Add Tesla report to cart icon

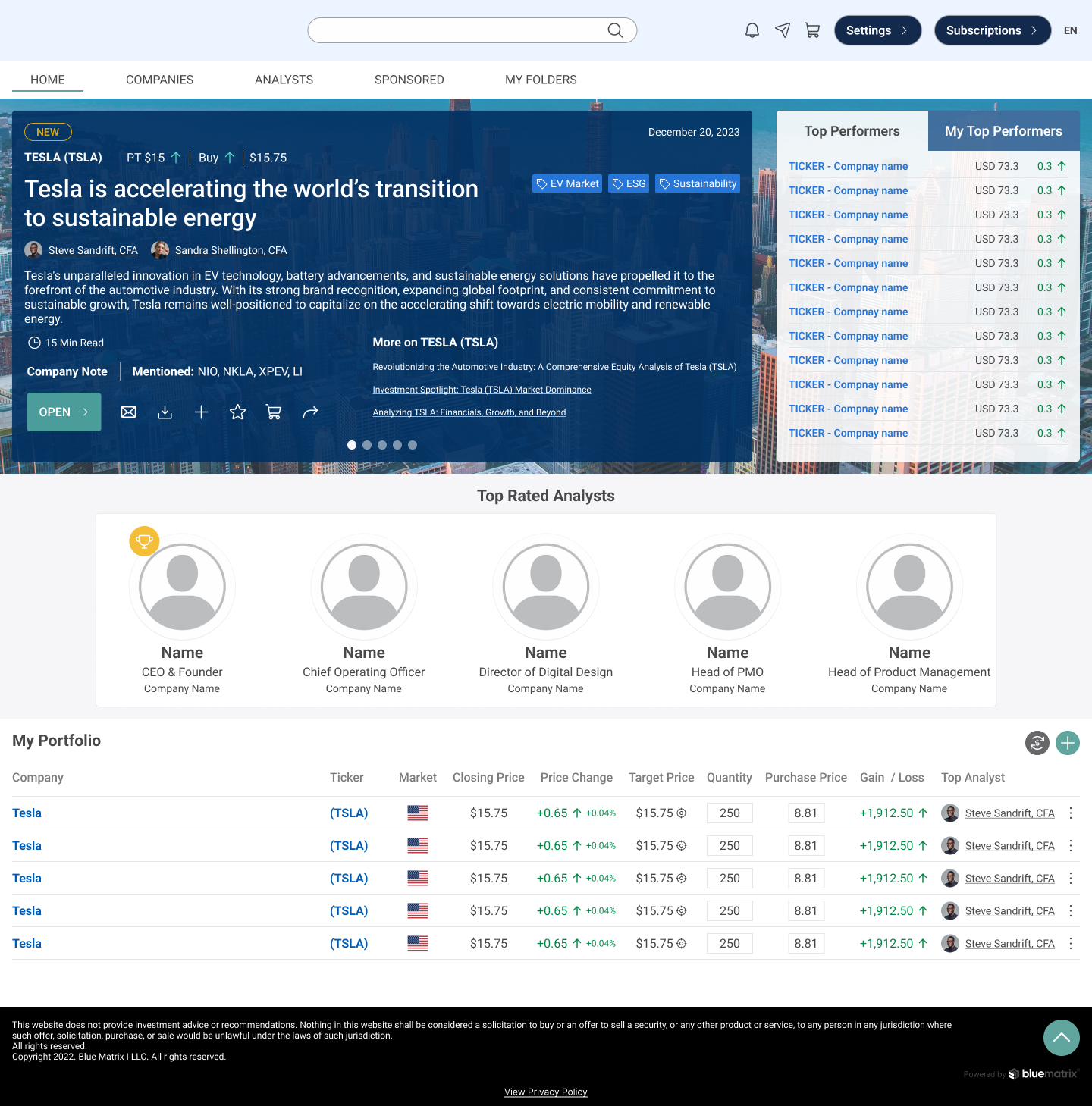click(274, 412)
